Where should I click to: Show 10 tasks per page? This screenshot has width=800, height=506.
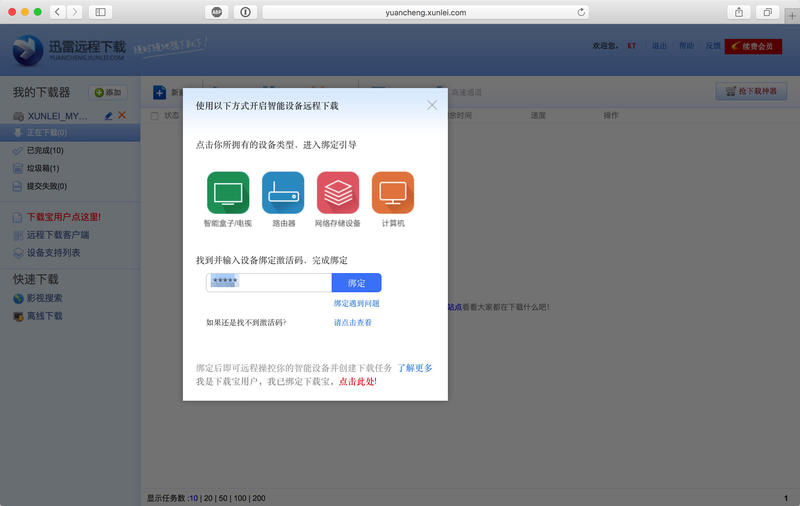pos(194,498)
